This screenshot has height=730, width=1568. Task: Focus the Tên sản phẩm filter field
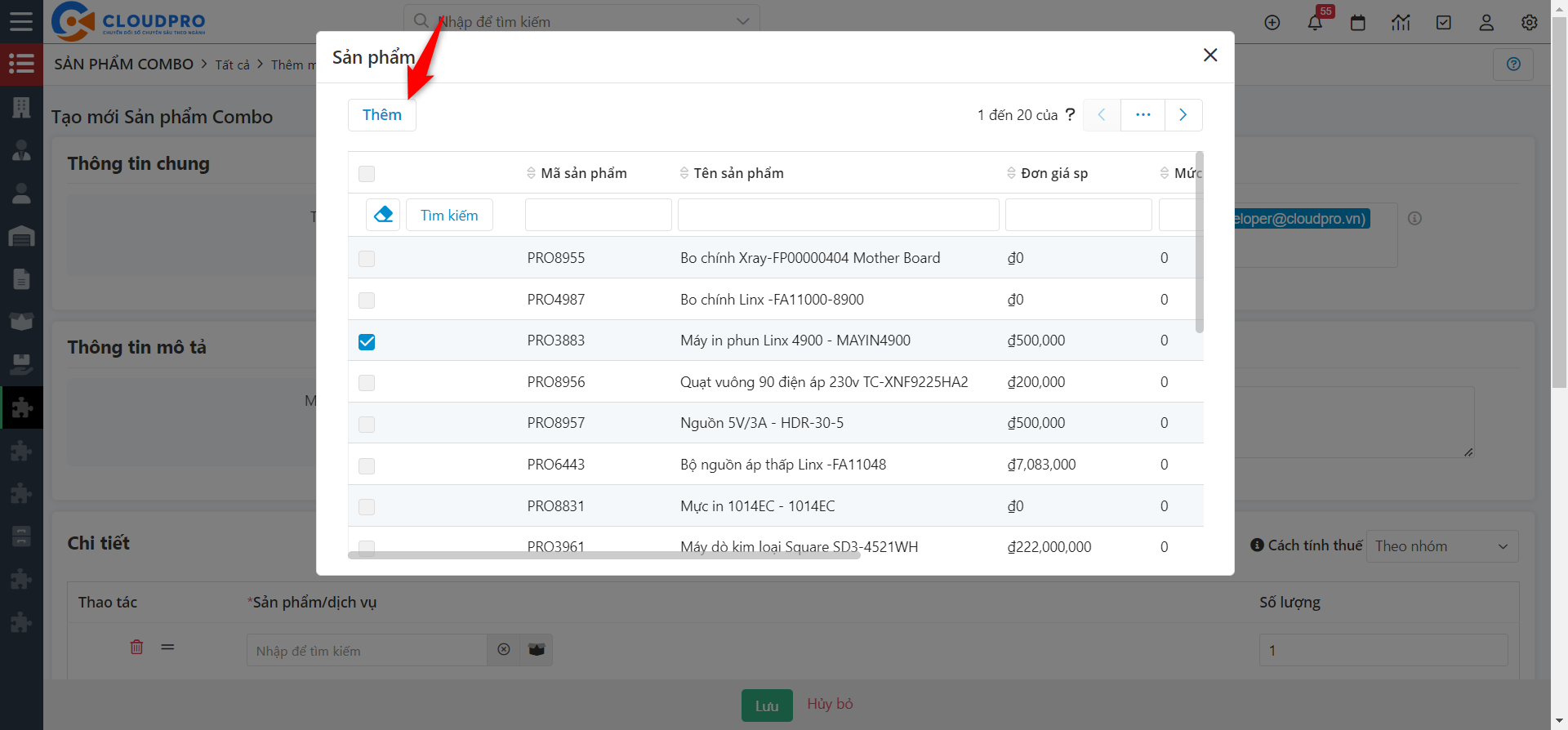click(x=839, y=215)
